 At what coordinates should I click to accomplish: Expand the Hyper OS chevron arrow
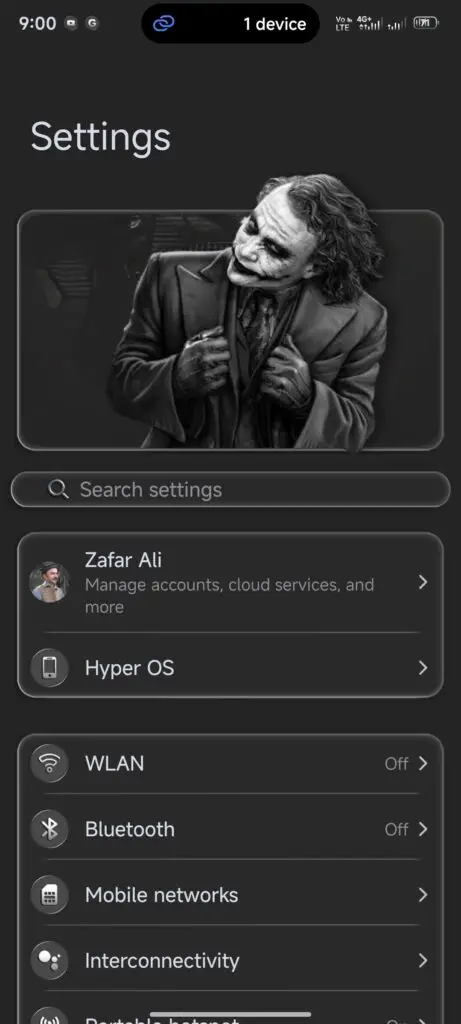coord(423,667)
